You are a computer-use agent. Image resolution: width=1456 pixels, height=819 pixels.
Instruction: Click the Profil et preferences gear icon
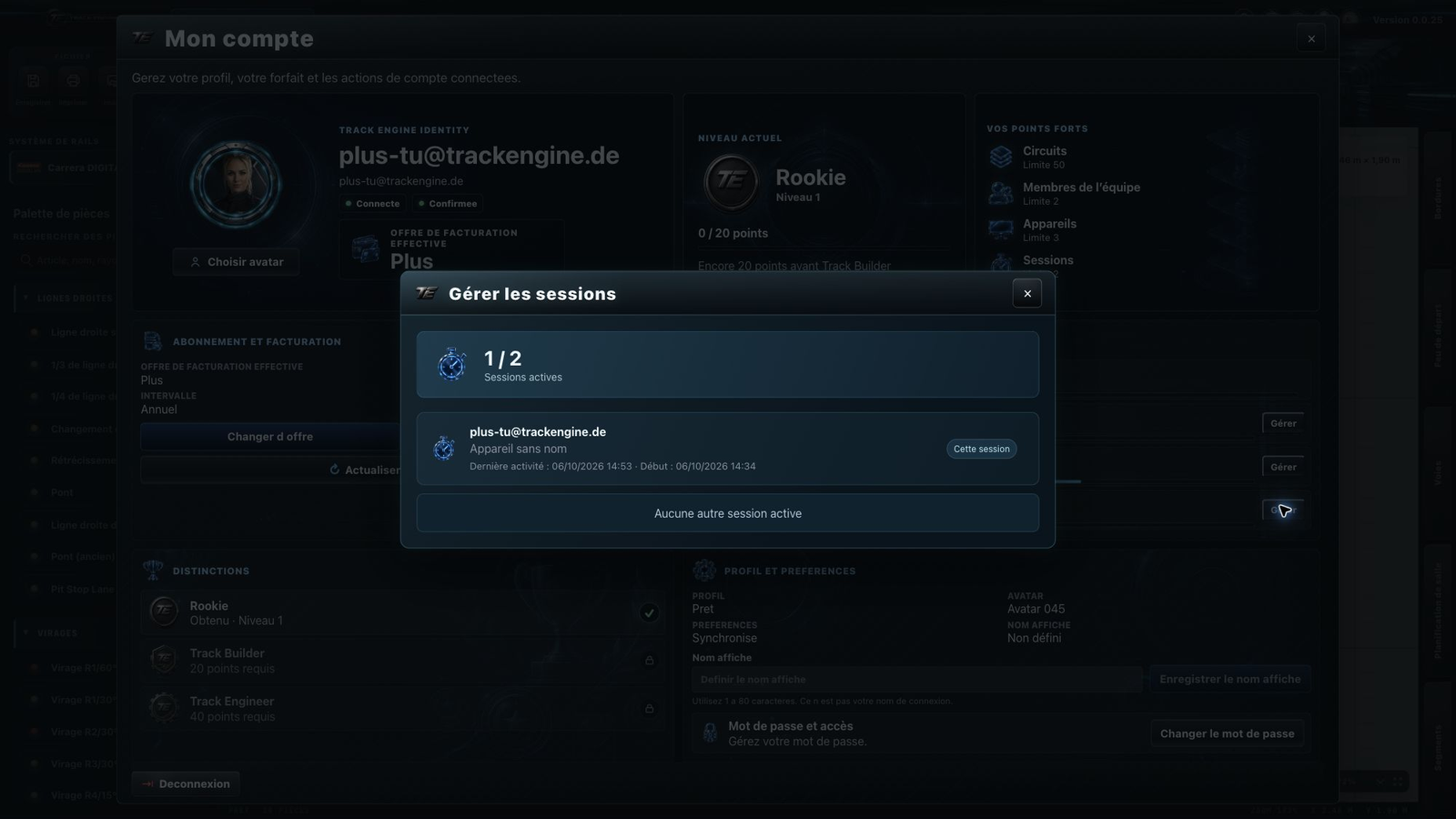(x=704, y=571)
